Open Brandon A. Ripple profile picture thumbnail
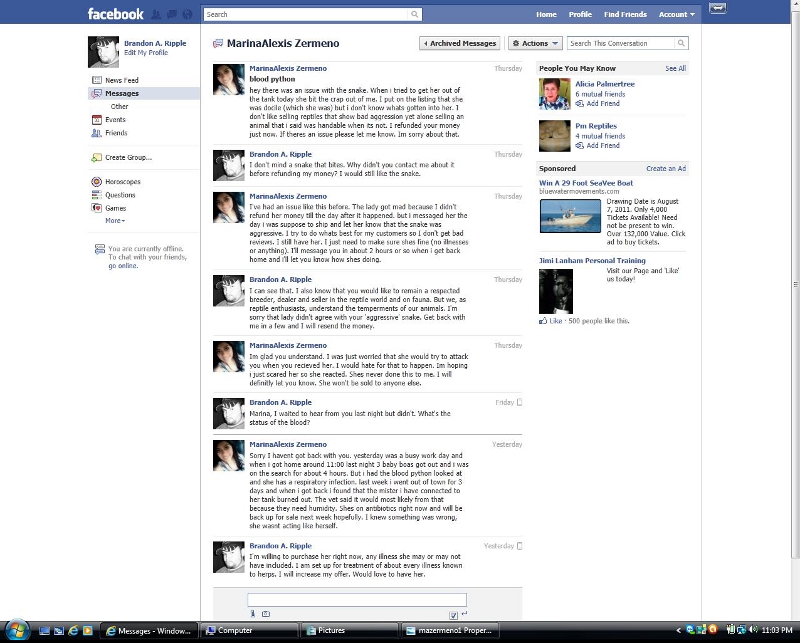 (x=104, y=52)
